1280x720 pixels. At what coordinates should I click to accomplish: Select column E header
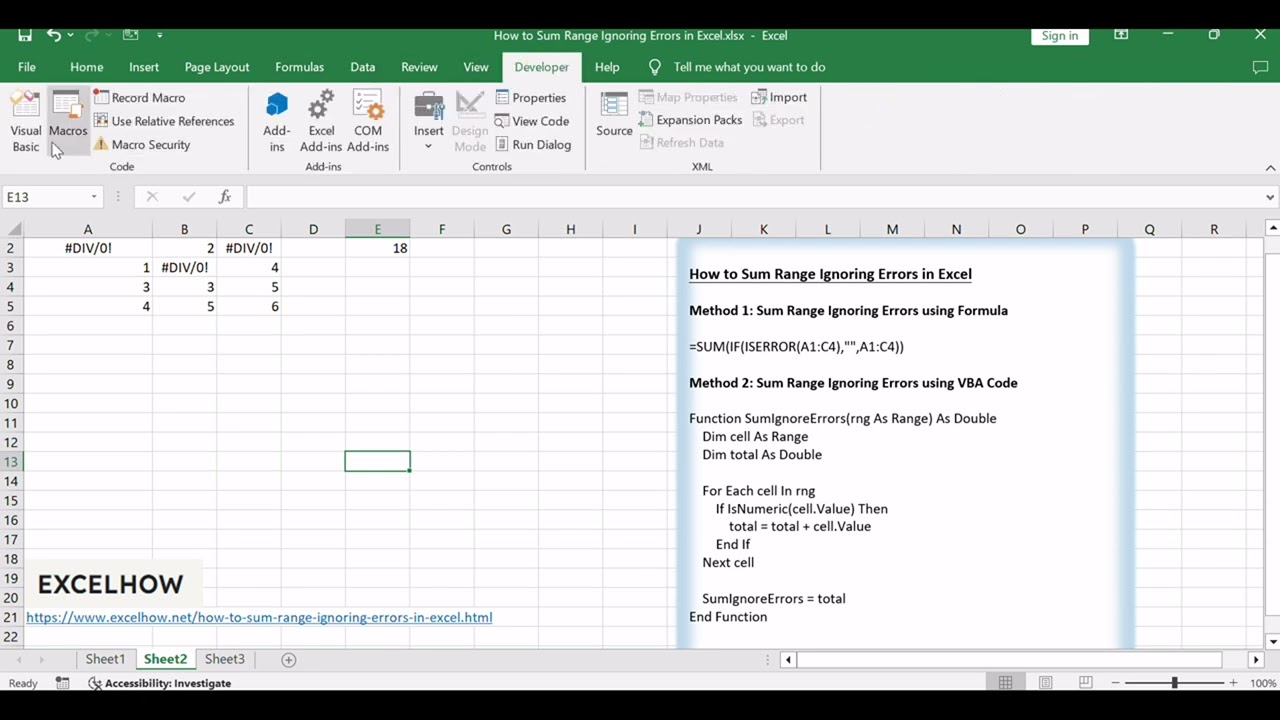point(377,229)
